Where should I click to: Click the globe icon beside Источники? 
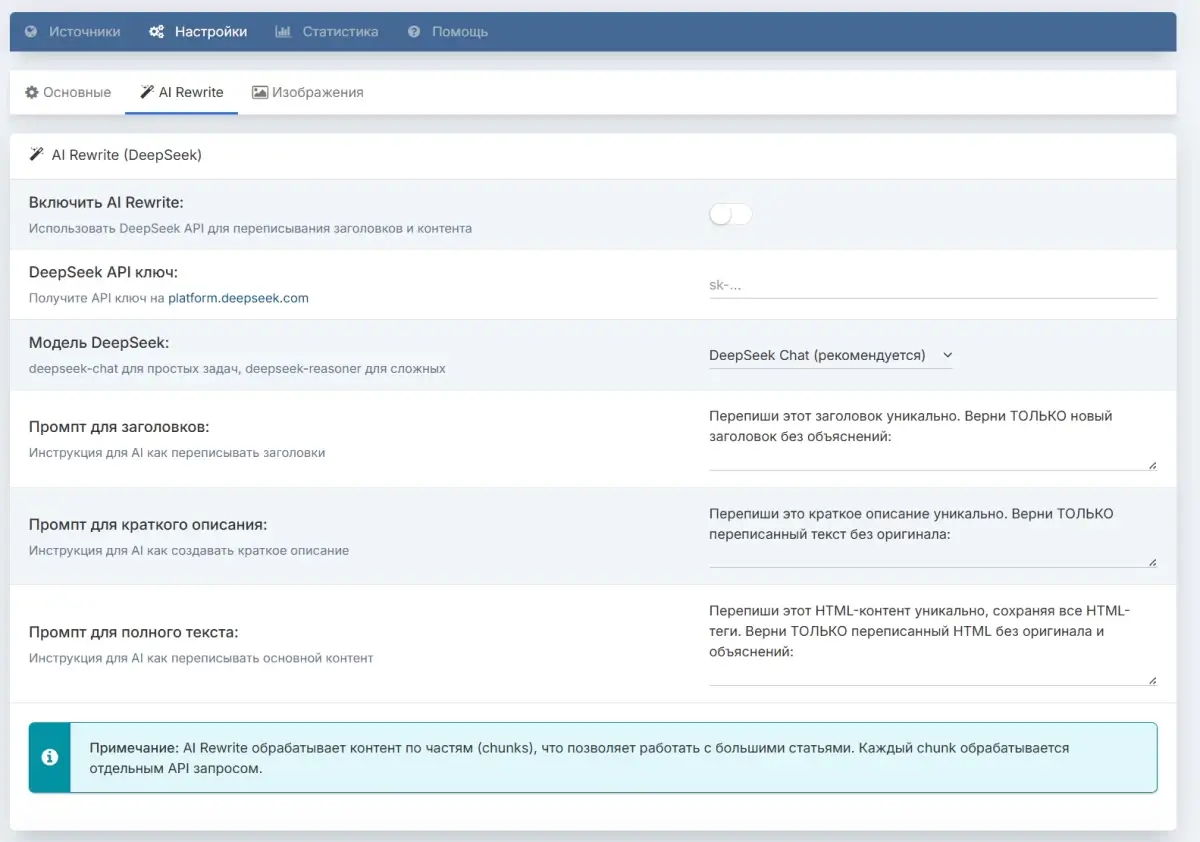click(x=31, y=32)
